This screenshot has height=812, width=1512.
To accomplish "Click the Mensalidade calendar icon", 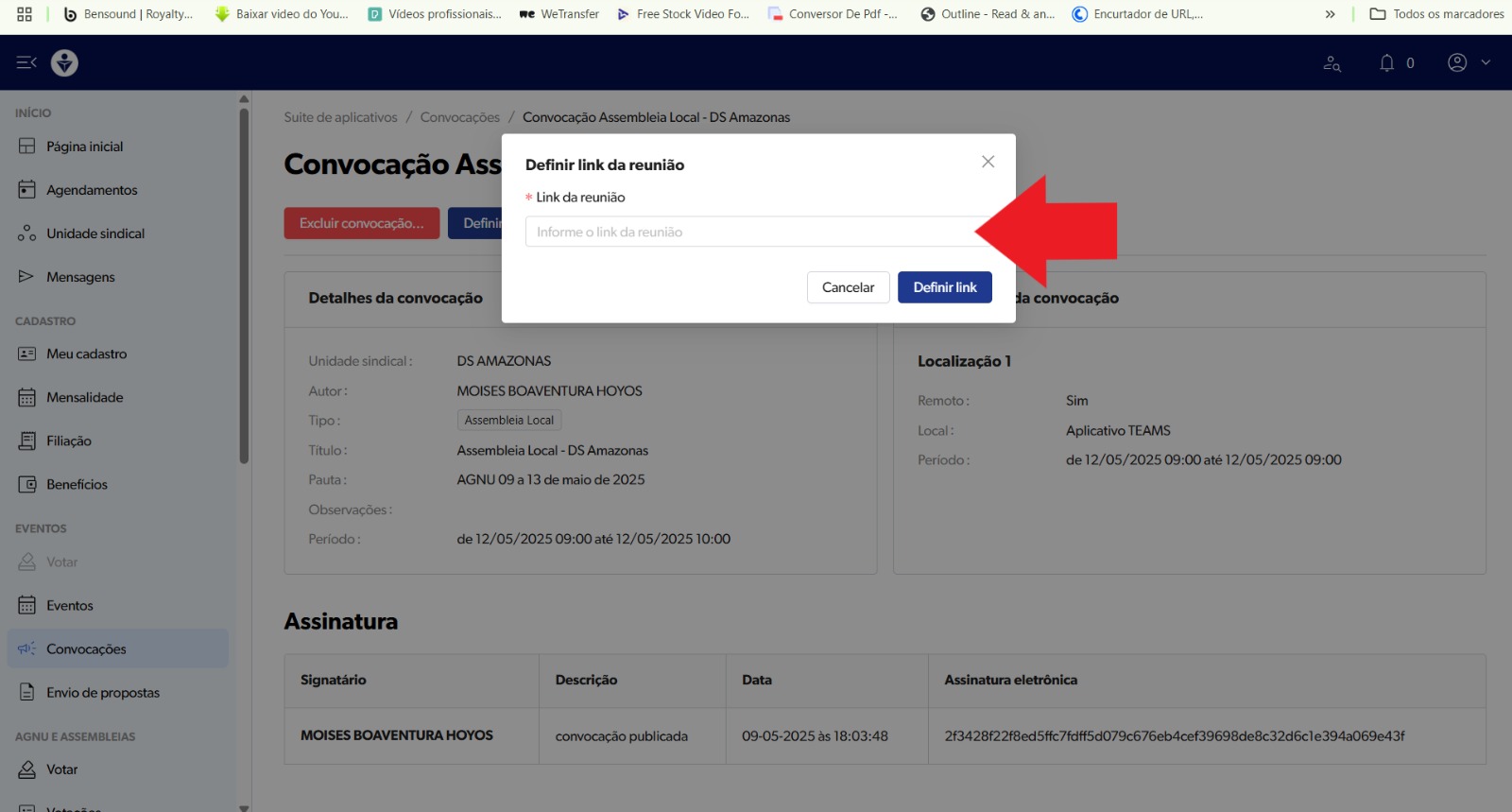I will [x=26, y=397].
